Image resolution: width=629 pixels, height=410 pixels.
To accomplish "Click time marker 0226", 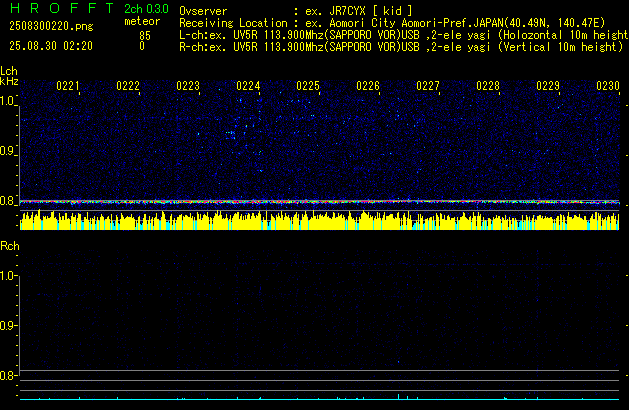I will tap(368, 86).
